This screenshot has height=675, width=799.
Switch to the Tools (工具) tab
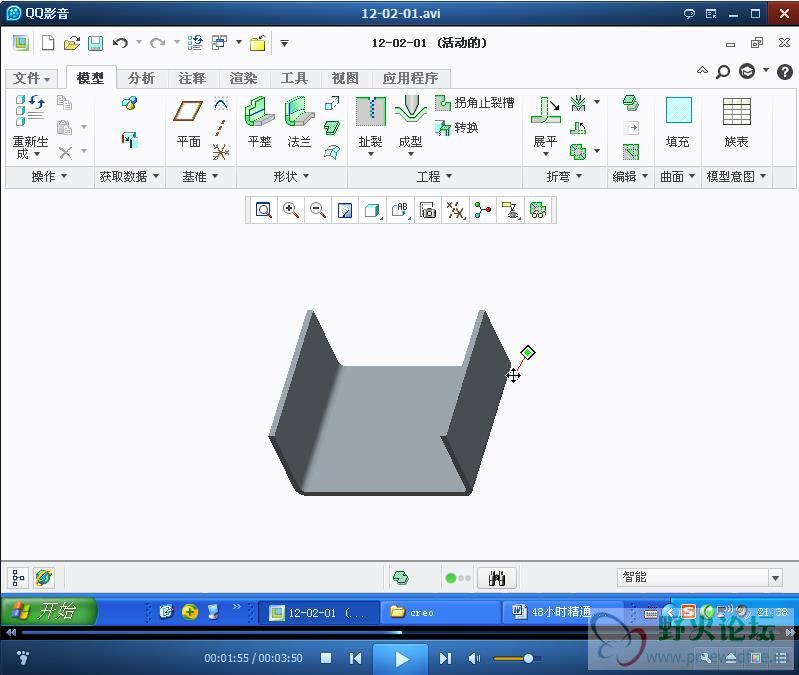click(294, 78)
